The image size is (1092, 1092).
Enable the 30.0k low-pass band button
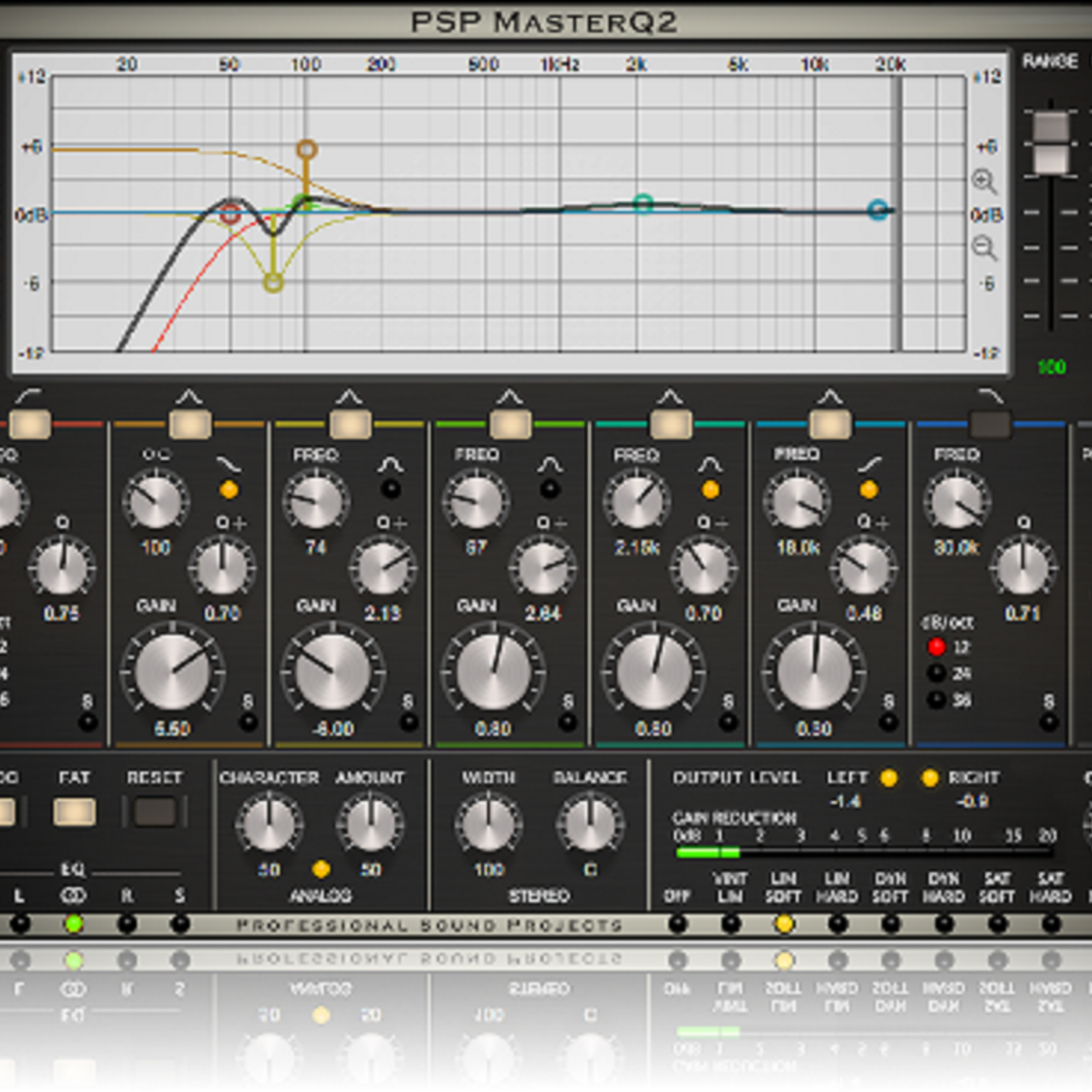pos(990,423)
